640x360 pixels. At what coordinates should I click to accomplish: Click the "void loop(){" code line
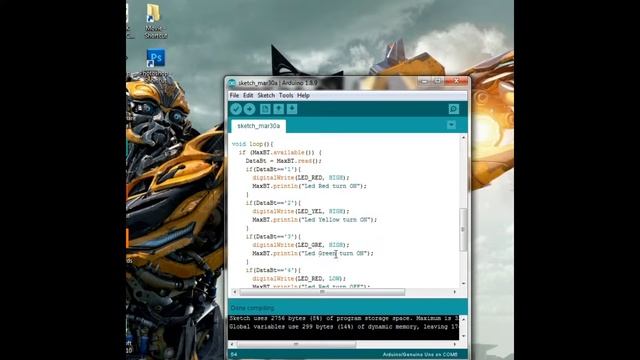pos(252,144)
